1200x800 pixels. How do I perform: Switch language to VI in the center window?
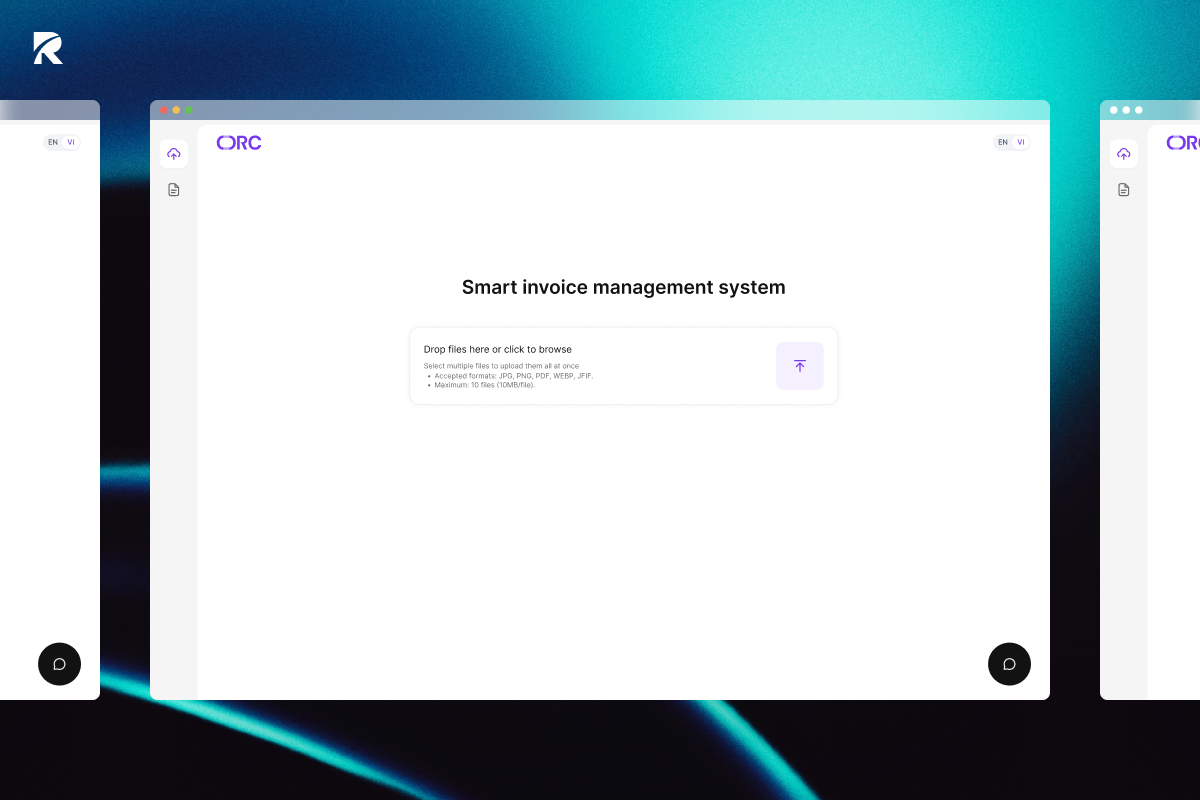tap(1020, 142)
